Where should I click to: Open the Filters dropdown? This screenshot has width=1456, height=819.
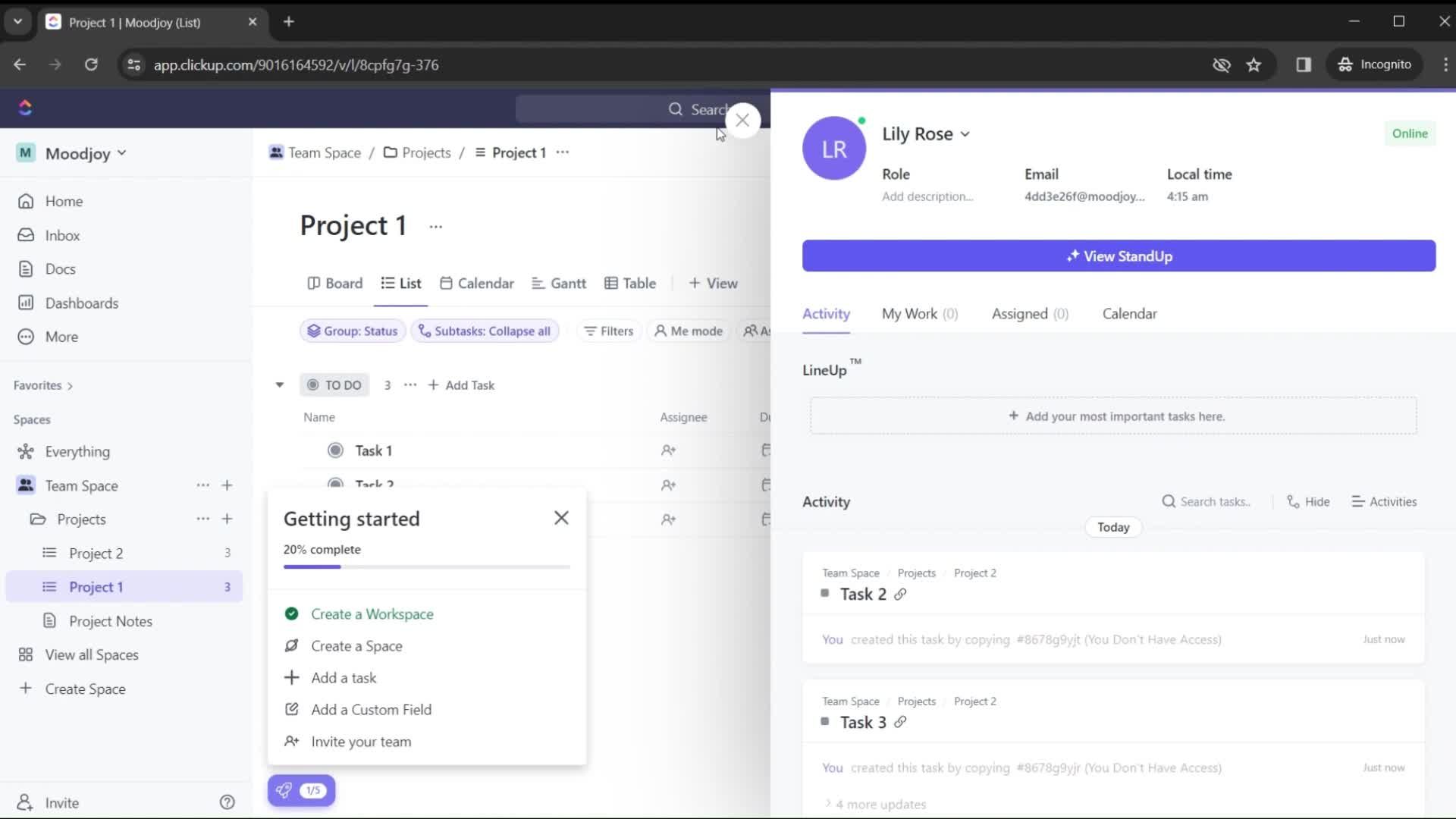[x=609, y=331]
